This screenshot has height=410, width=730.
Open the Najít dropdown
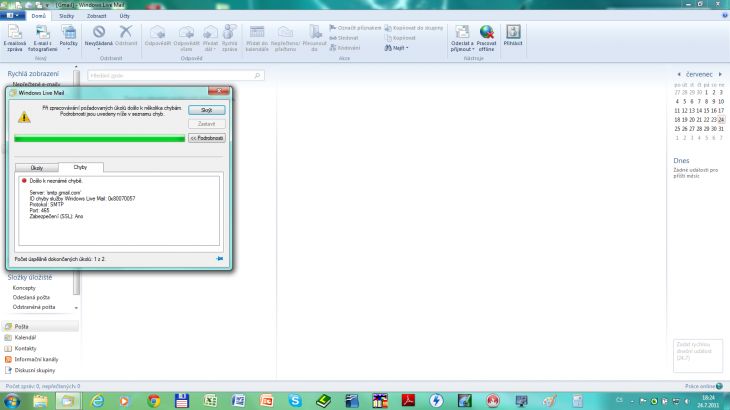pos(396,48)
